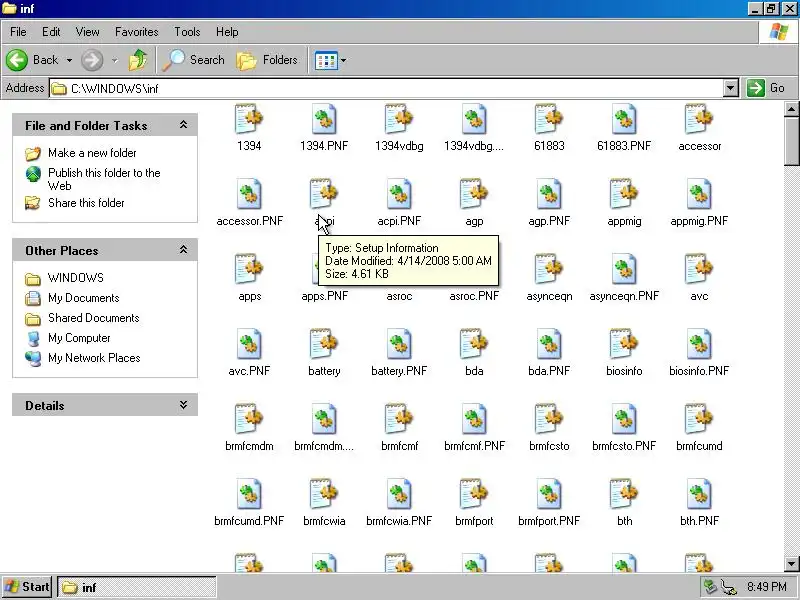Open My Documents link
This screenshot has width=800, height=600.
point(84,297)
